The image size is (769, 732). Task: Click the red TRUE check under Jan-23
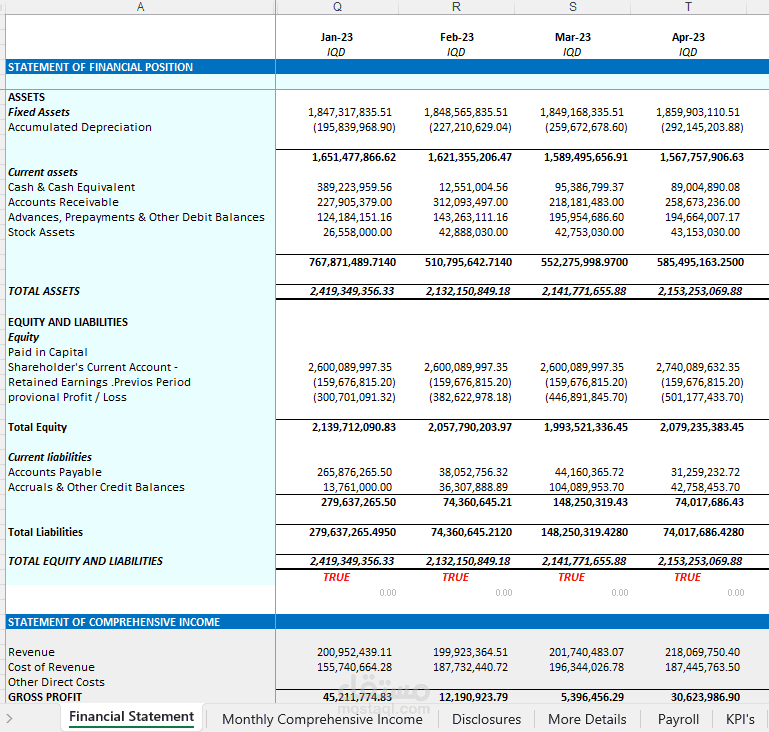[x=336, y=577]
